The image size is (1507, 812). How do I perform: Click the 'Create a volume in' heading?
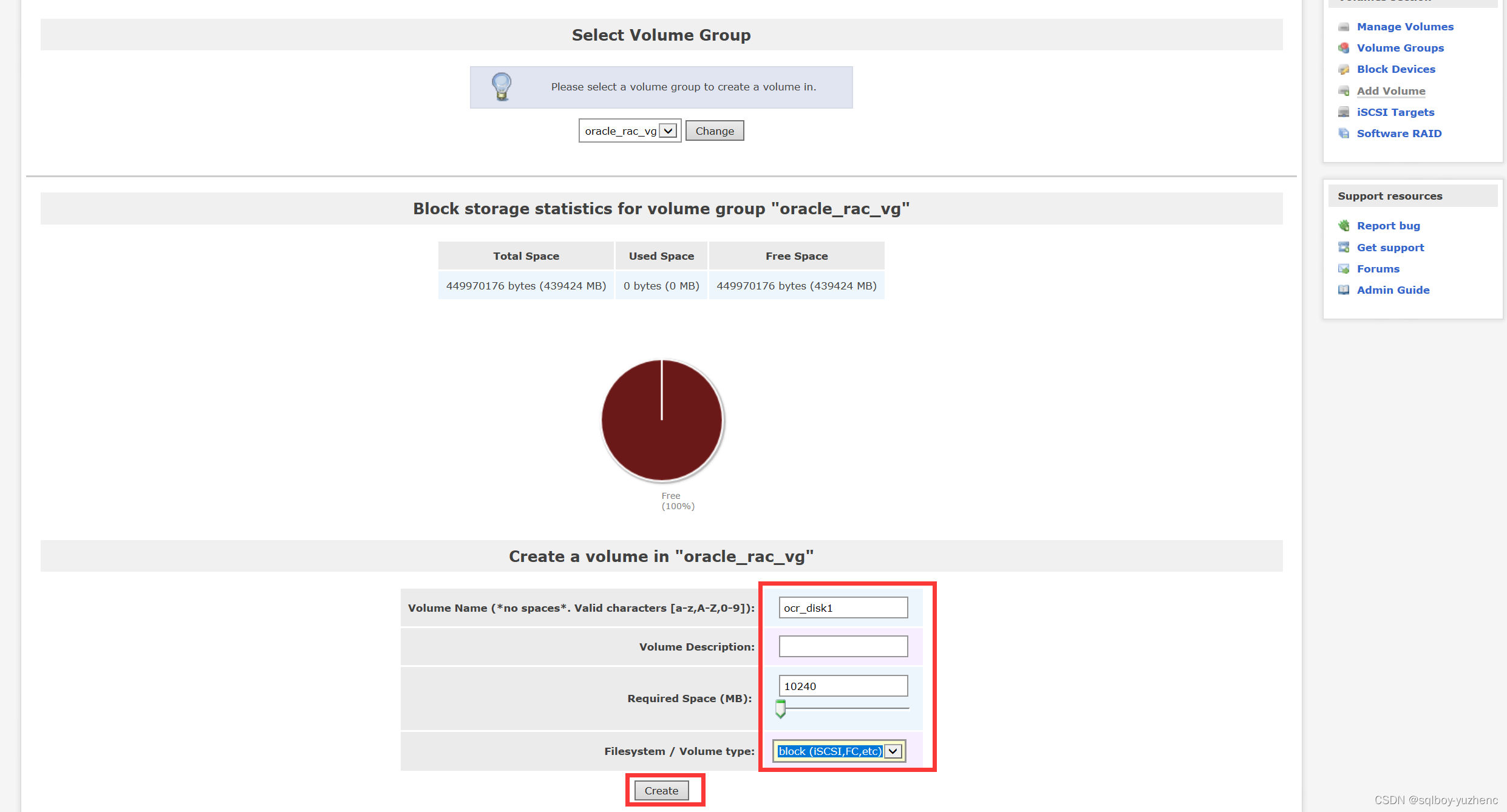click(x=661, y=557)
